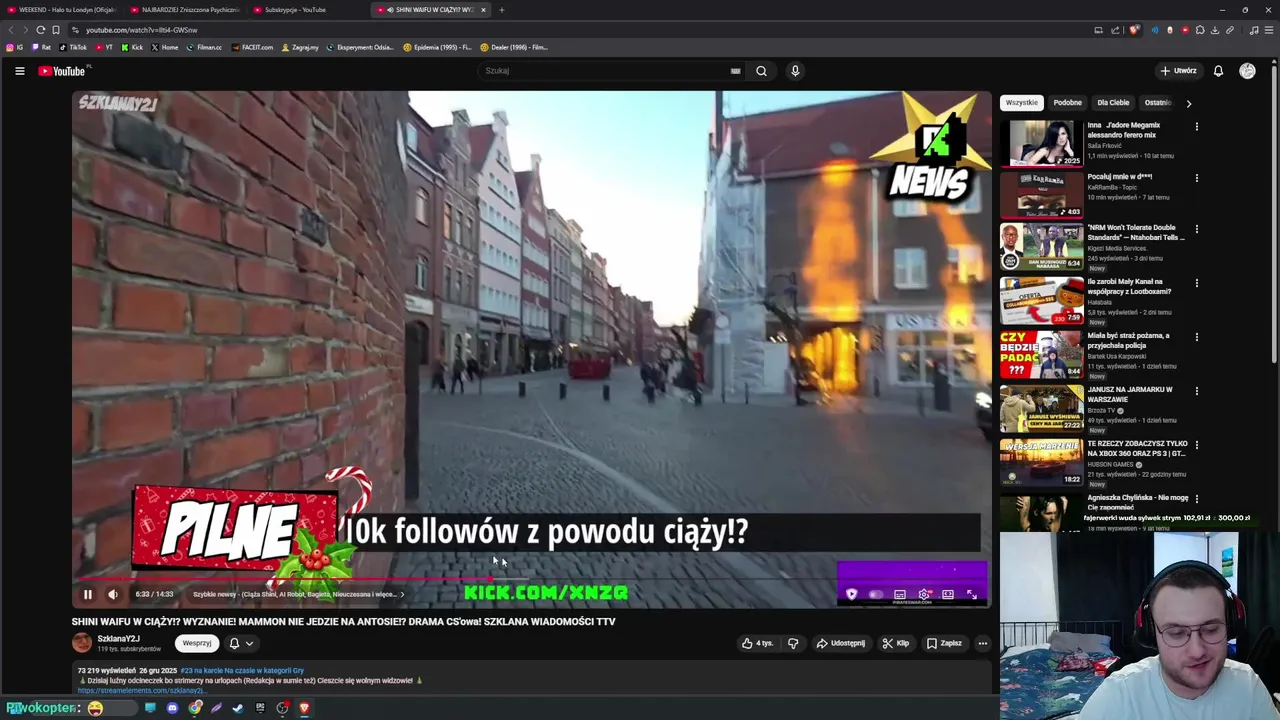This screenshot has width=1280, height=720.
Task: Open the streamelements.com link in description
Action: coord(142,690)
